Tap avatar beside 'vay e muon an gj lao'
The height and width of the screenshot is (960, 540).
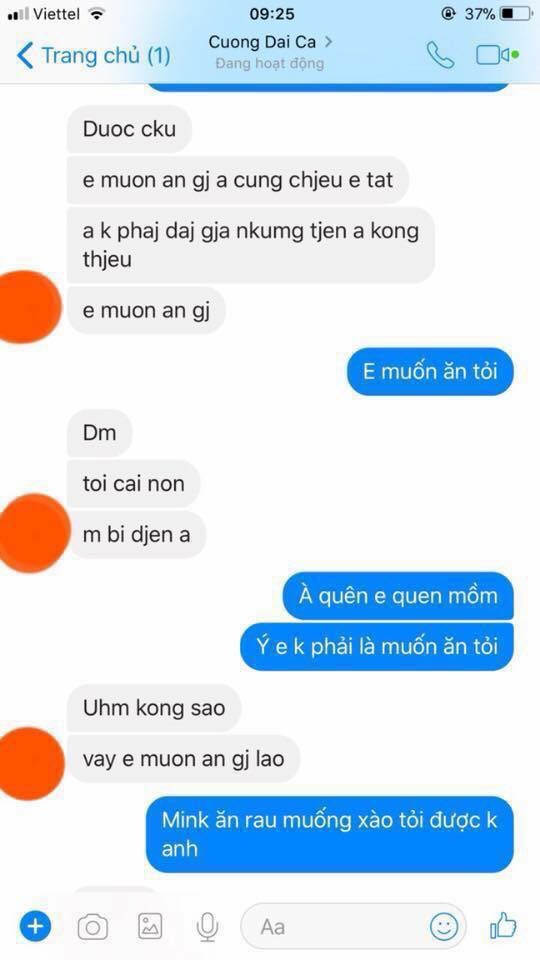[x=29, y=763]
